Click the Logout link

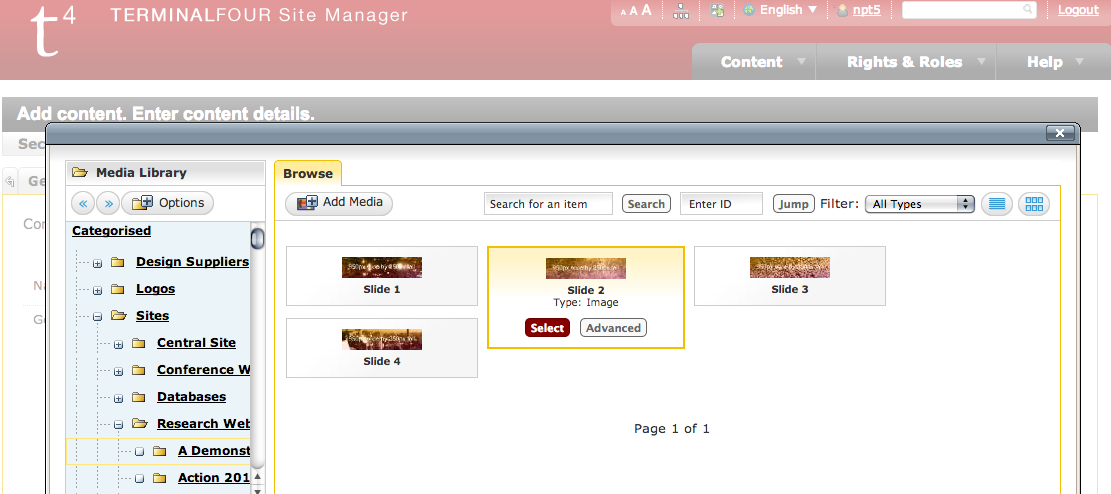tap(1078, 10)
